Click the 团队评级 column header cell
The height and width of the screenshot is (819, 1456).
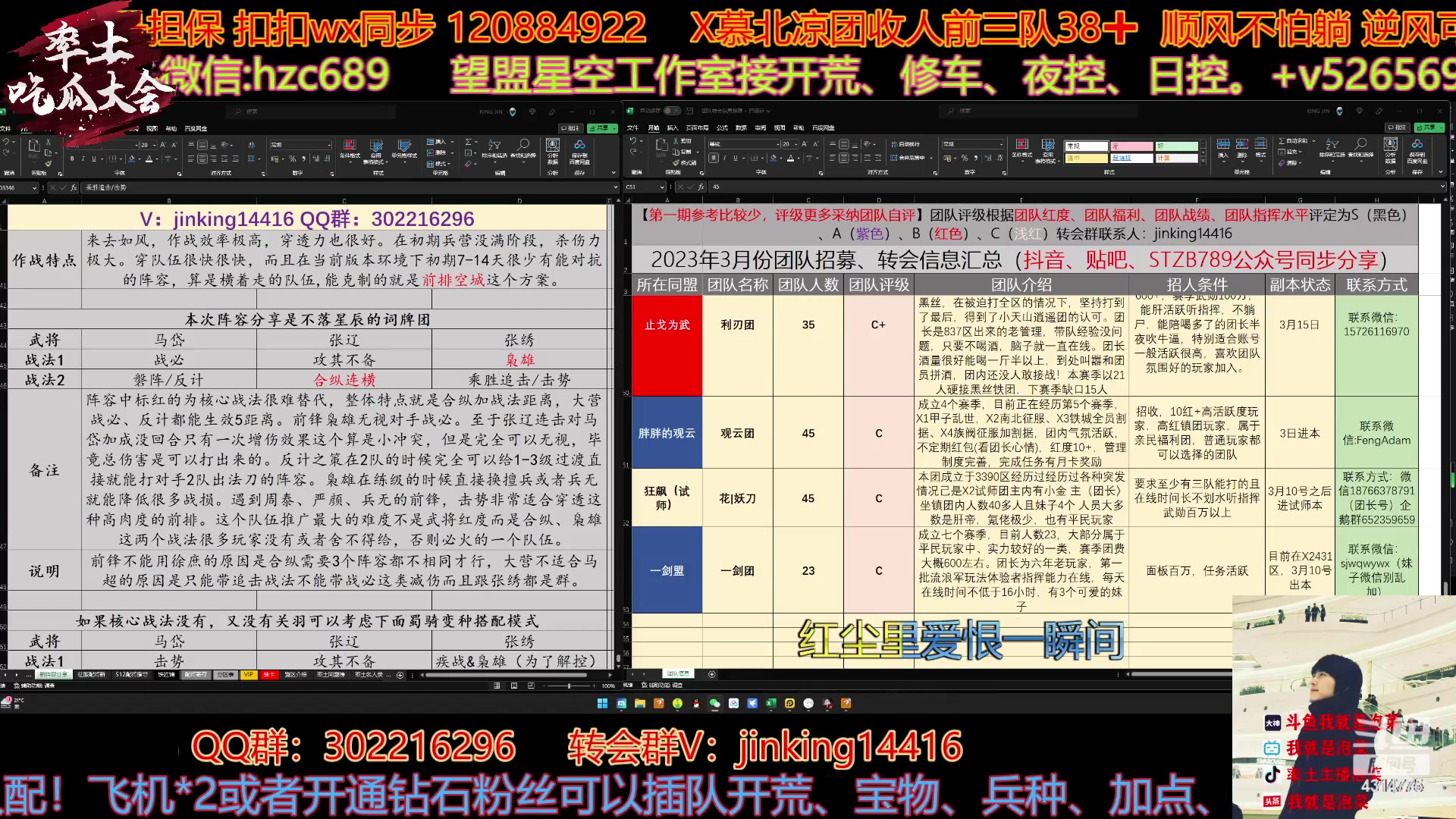tap(878, 285)
